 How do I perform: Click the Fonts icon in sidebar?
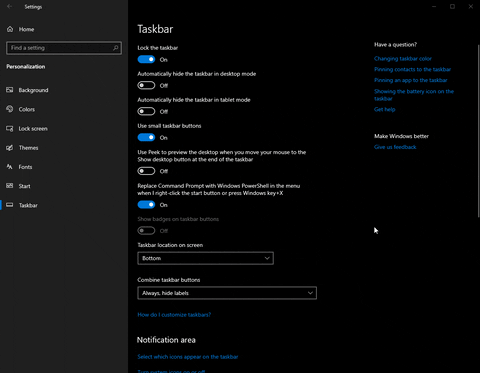click(10, 167)
